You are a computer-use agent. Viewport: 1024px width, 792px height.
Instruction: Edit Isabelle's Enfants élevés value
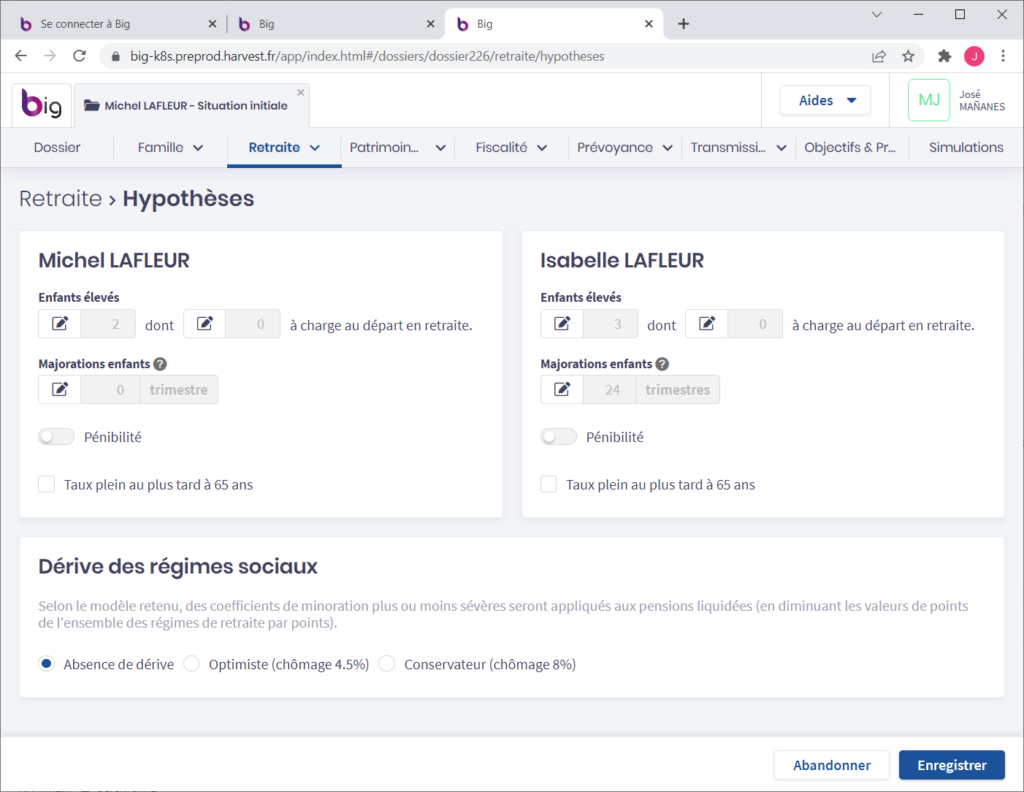tap(562, 324)
